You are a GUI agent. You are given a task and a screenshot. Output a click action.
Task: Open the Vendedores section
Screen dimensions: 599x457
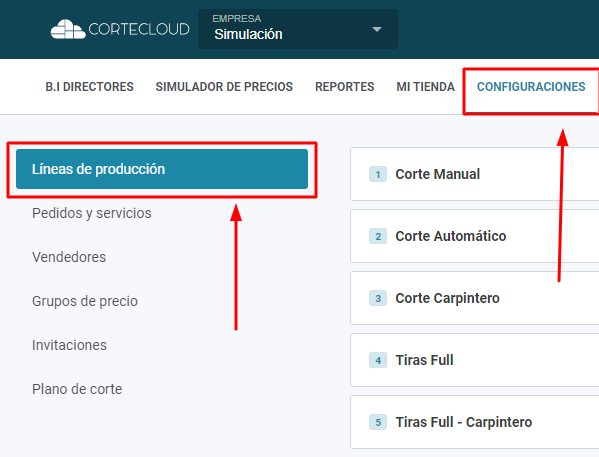(69, 257)
